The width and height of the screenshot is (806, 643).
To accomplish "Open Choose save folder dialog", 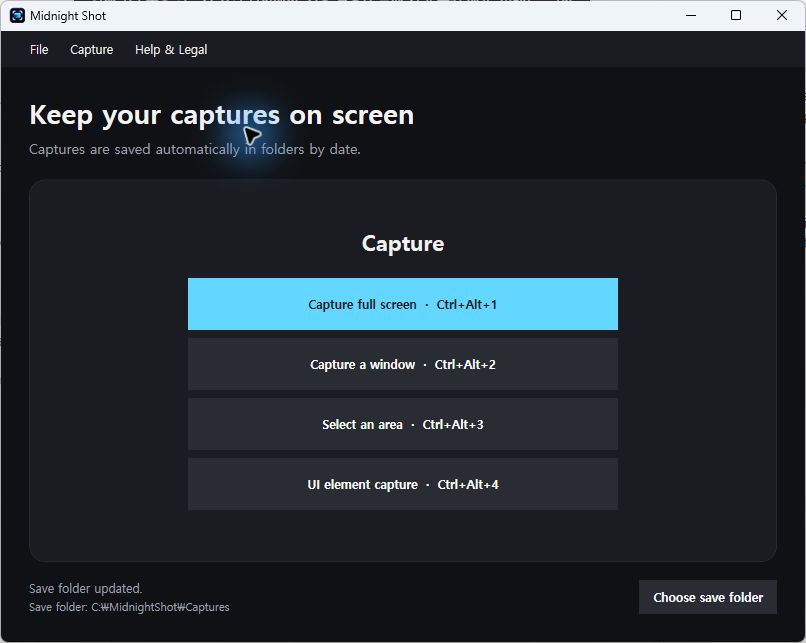I will [707, 597].
